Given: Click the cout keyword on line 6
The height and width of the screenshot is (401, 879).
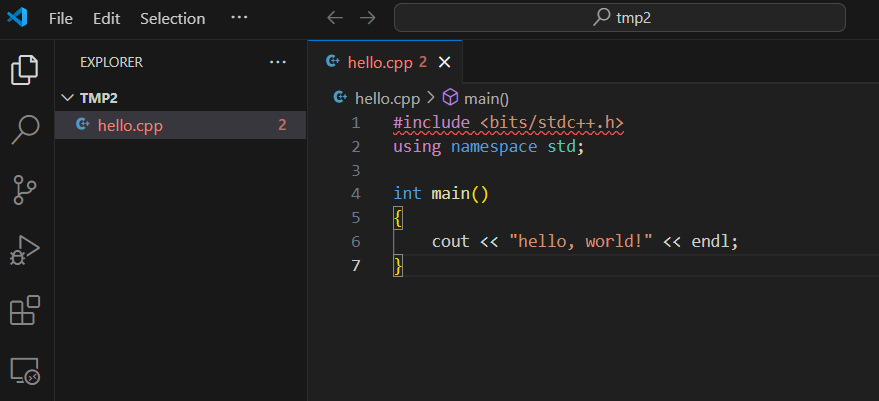Looking at the screenshot, I should tap(451, 242).
